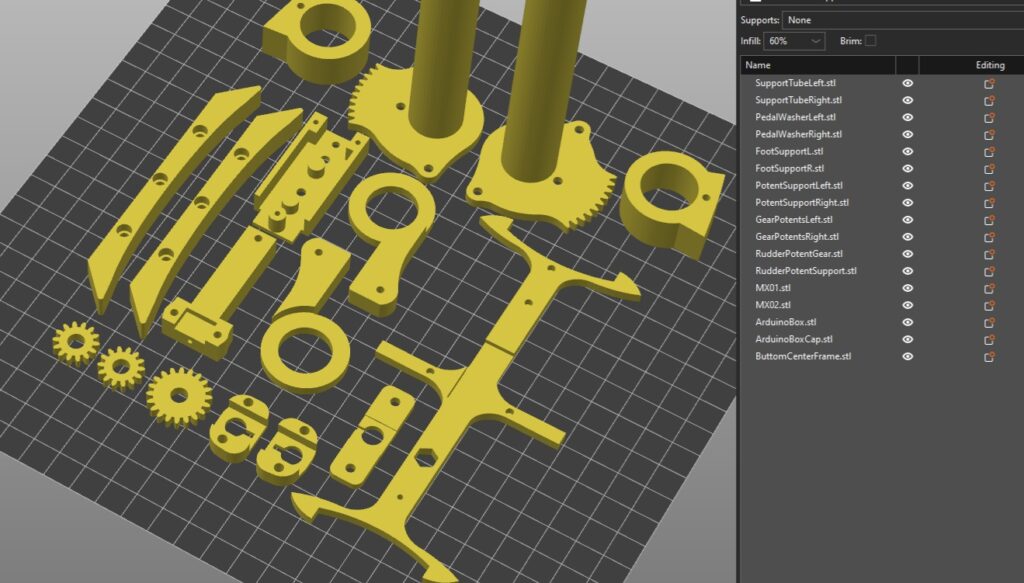Open editing for RudderPotentGear.stl
Image resolution: width=1024 pixels, height=583 pixels.
point(989,254)
